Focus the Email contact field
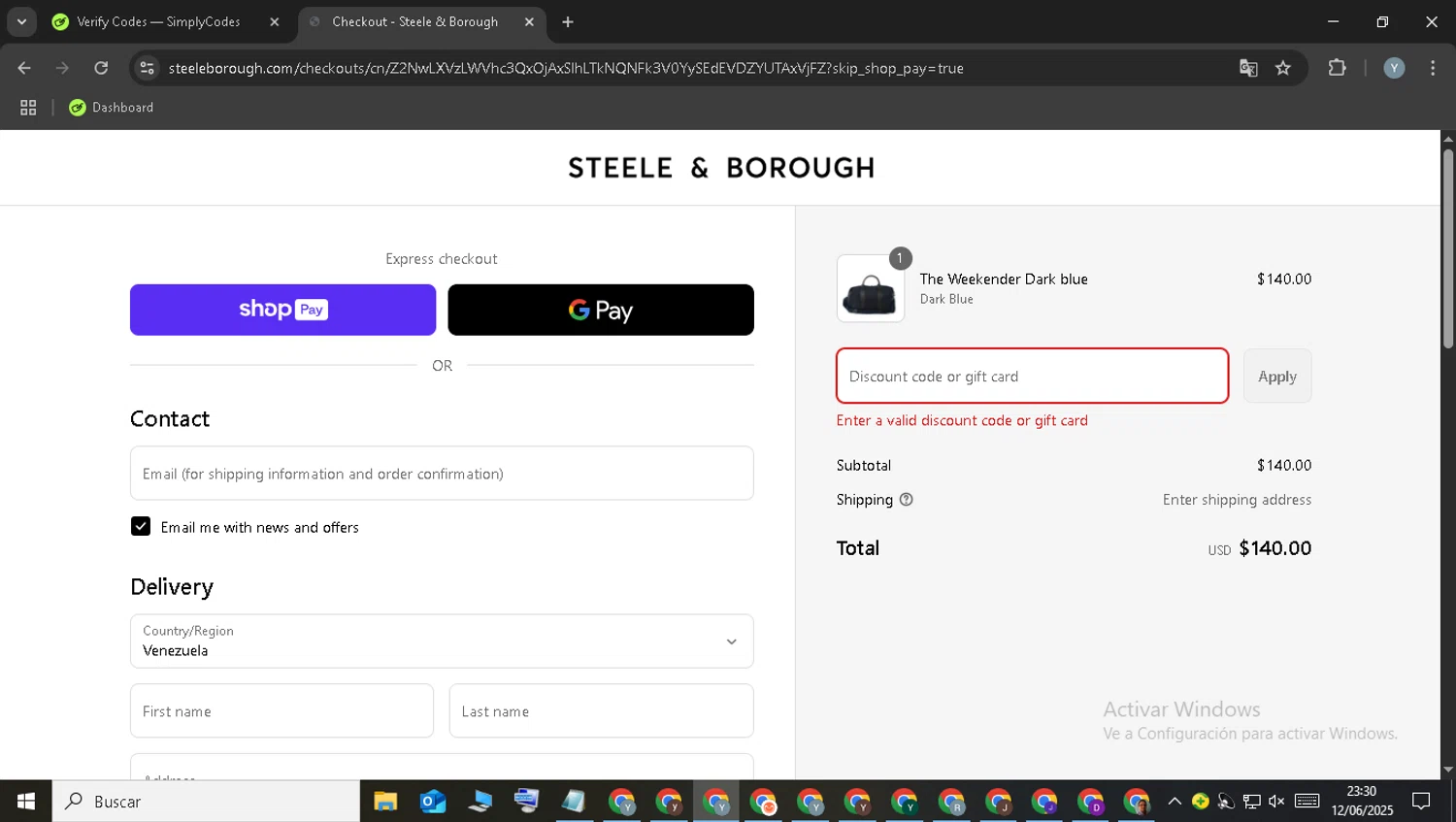 (442, 474)
